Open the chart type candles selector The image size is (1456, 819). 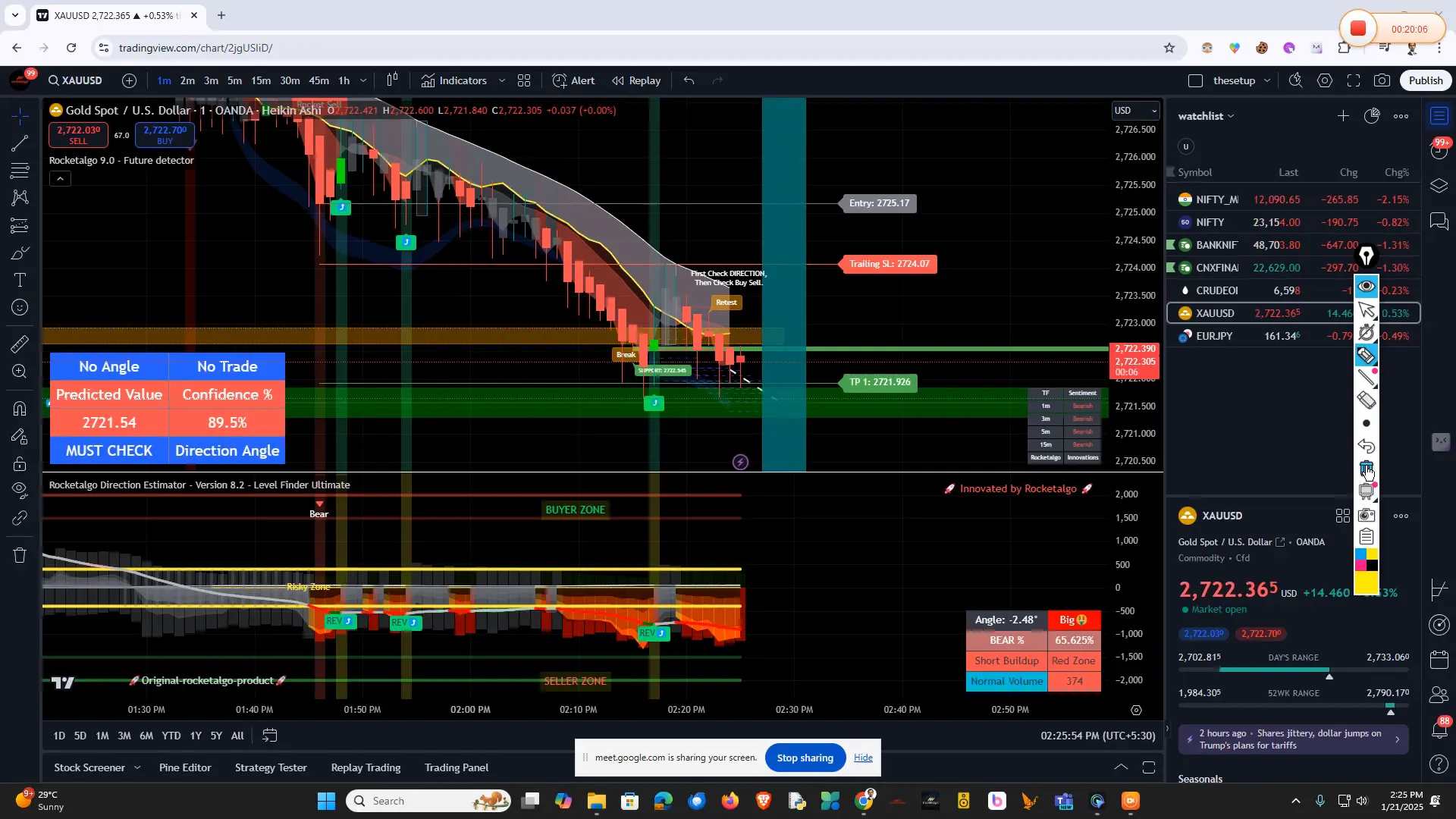tap(392, 80)
